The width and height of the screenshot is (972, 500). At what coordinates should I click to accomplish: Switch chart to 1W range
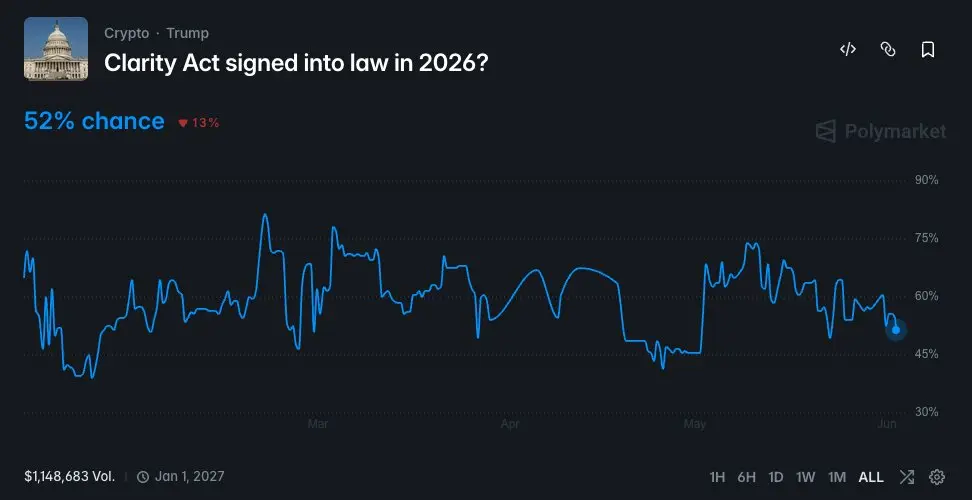(x=805, y=476)
